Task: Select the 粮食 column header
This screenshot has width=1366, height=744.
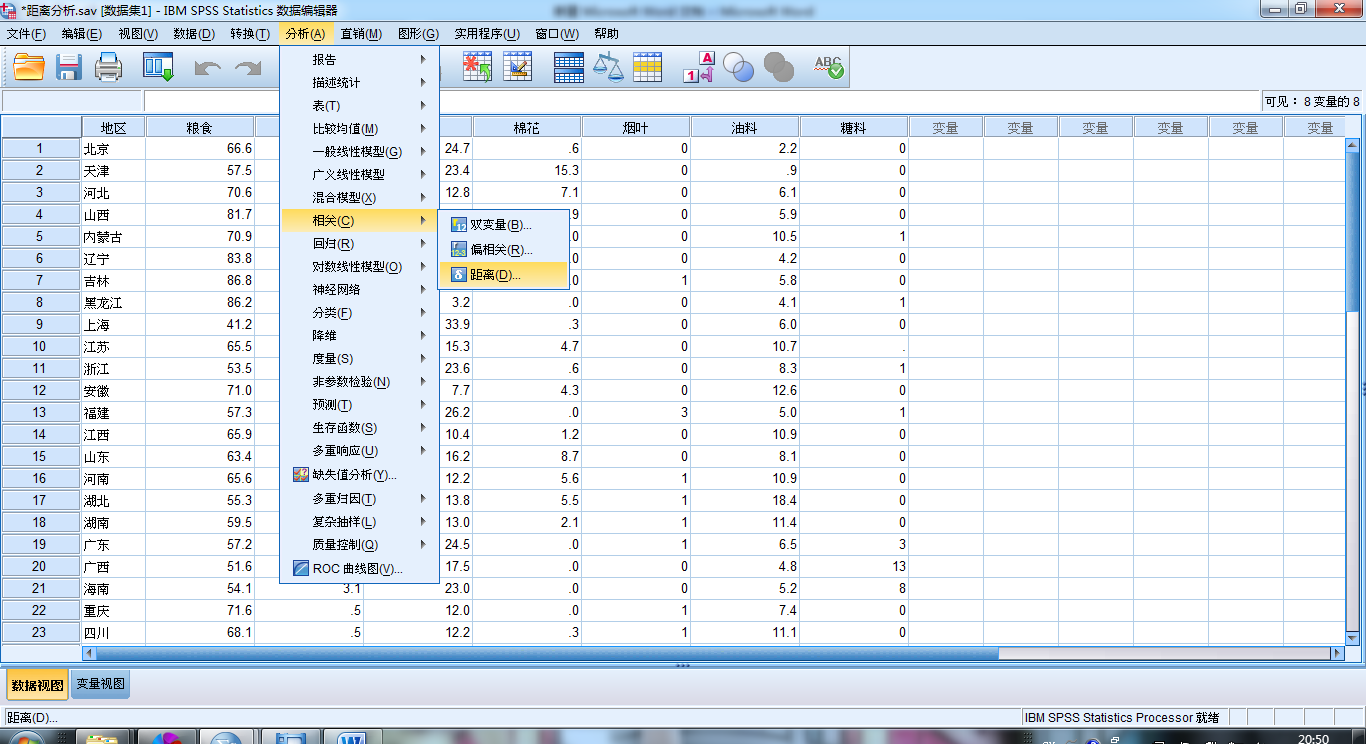Action: point(200,127)
